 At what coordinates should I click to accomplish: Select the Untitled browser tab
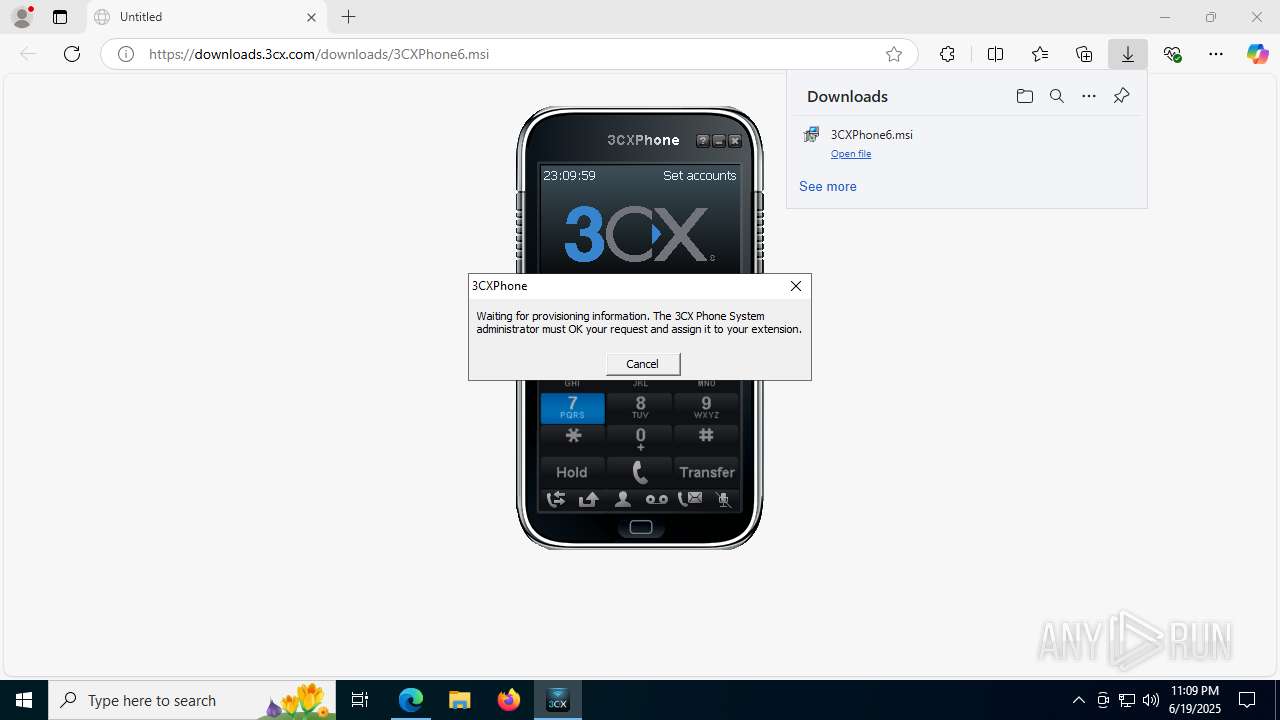coord(207,17)
